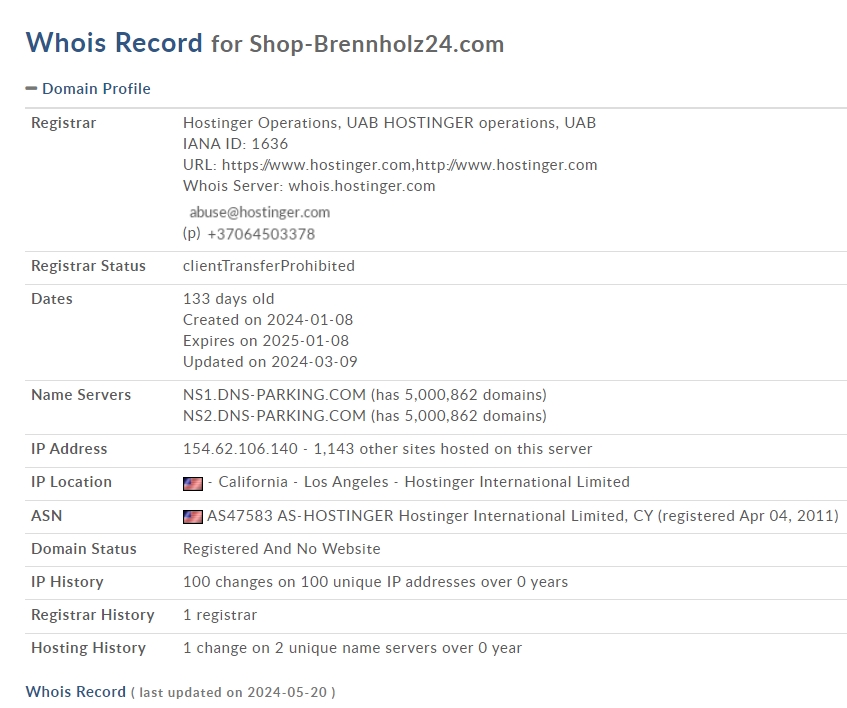This screenshot has height=708, width=847.
Task: Click the 'Name Servers' row label
Action: coord(81,395)
